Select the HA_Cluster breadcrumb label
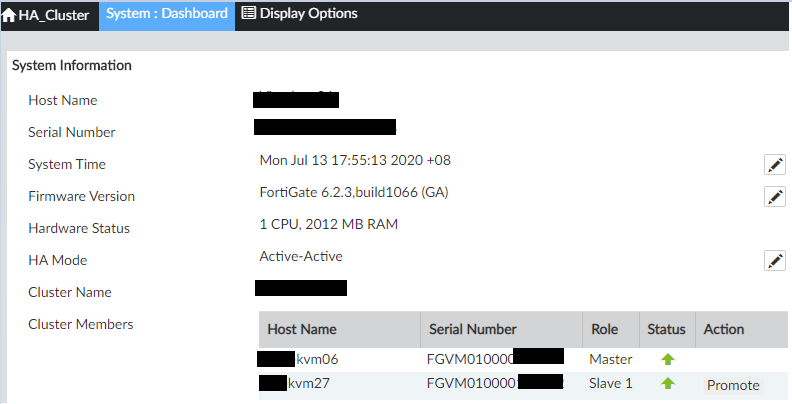 pos(54,14)
